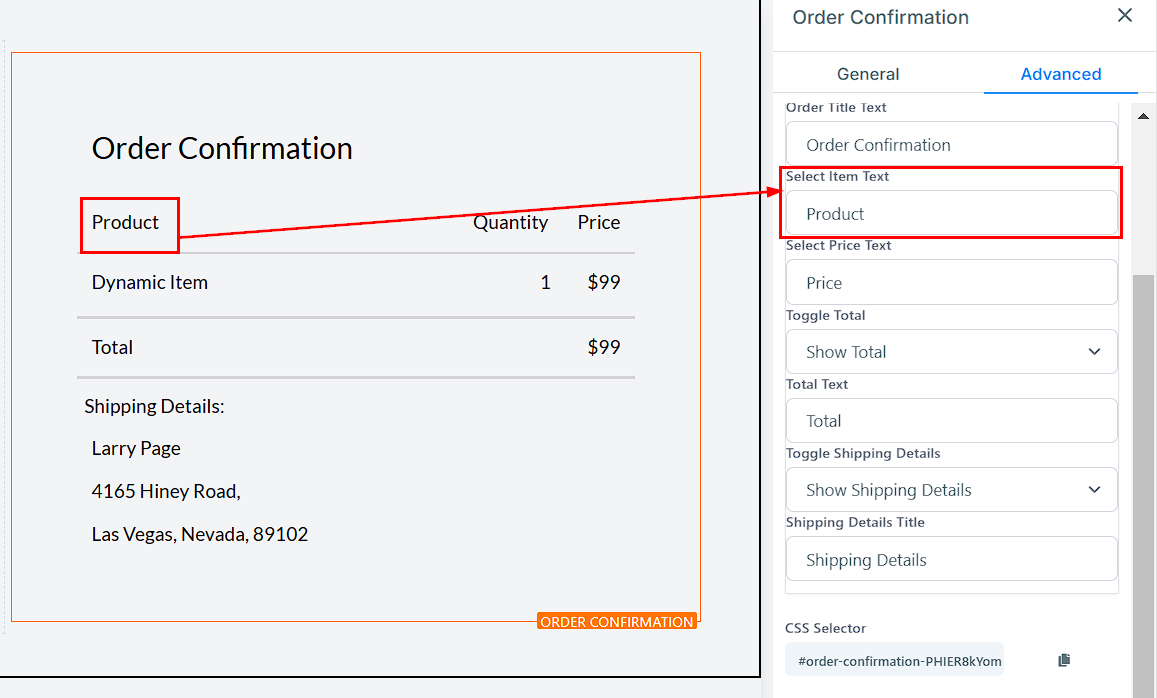
Task: Edit the Select Price Text field
Action: point(951,283)
